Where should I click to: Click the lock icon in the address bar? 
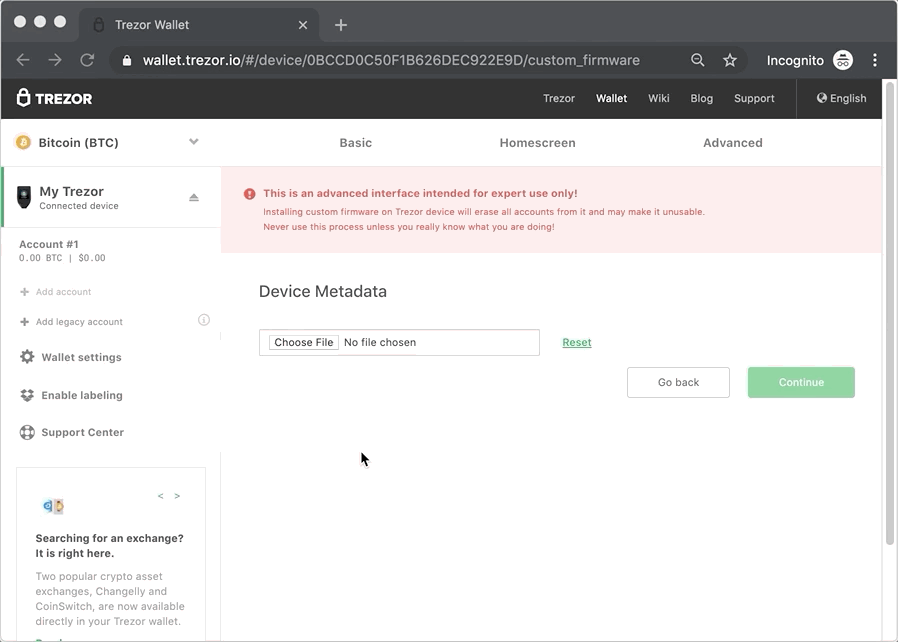127,60
